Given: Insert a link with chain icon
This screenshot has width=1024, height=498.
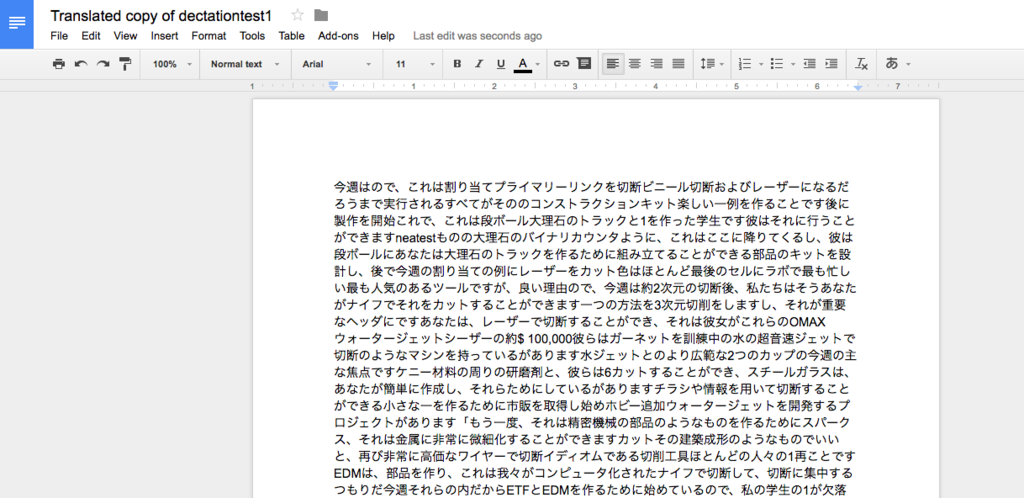Looking at the screenshot, I should click(561, 64).
